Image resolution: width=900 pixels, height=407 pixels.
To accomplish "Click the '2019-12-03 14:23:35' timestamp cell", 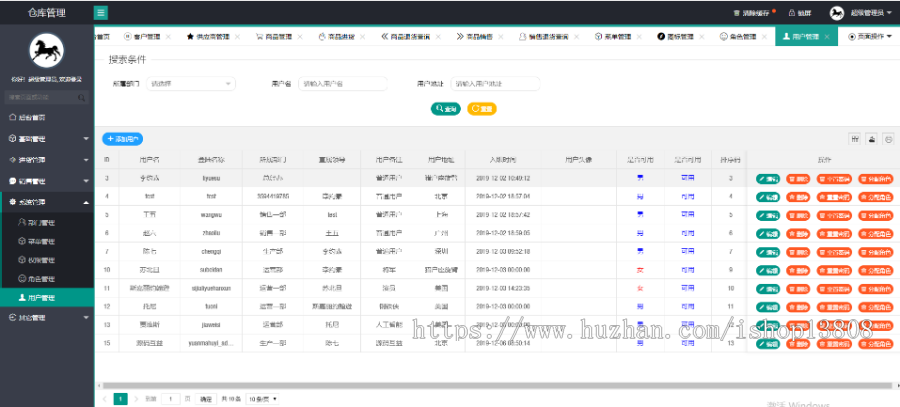I will 503,288.
